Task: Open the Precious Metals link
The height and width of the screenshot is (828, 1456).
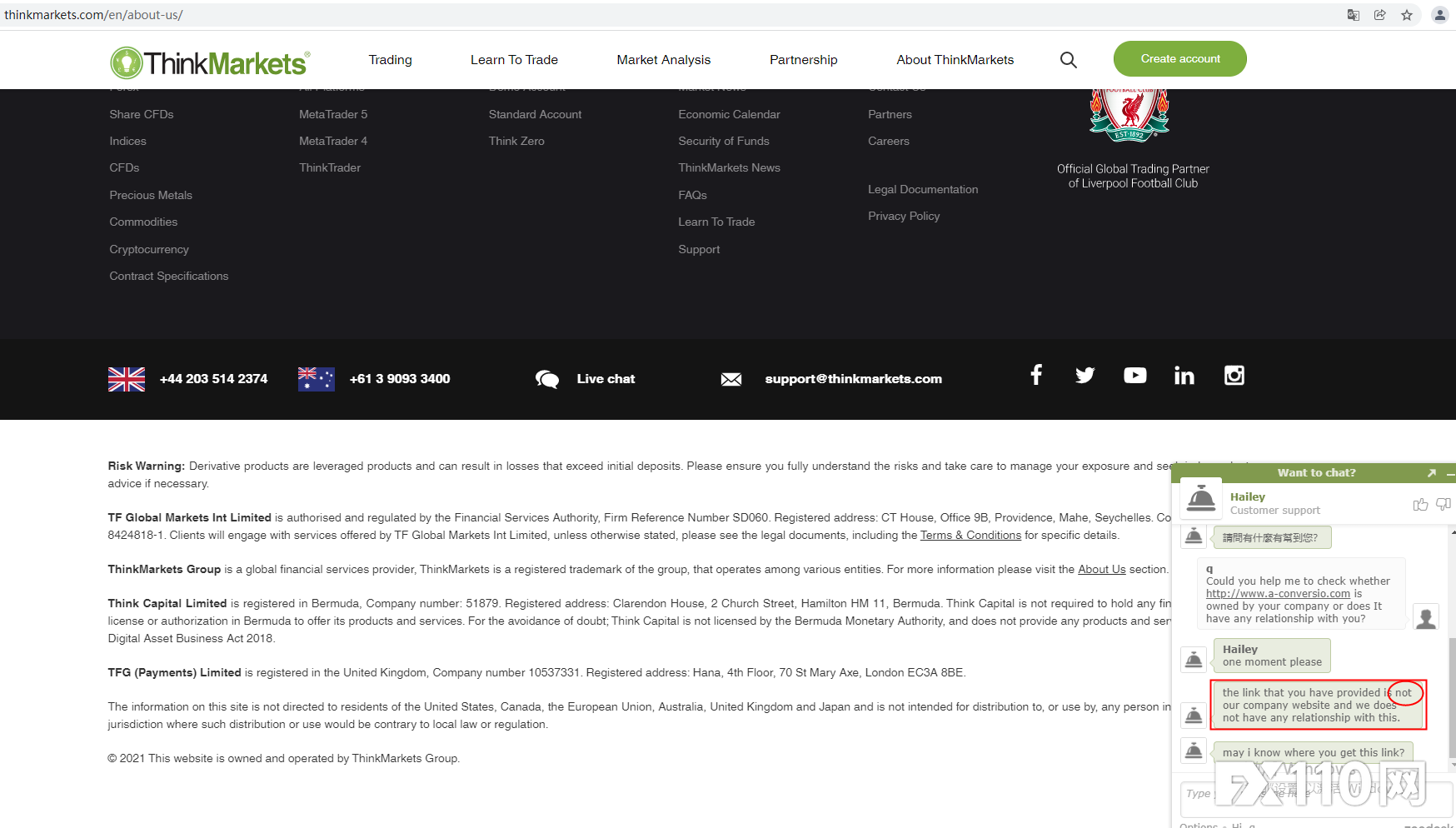Action: click(x=151, y=195)
